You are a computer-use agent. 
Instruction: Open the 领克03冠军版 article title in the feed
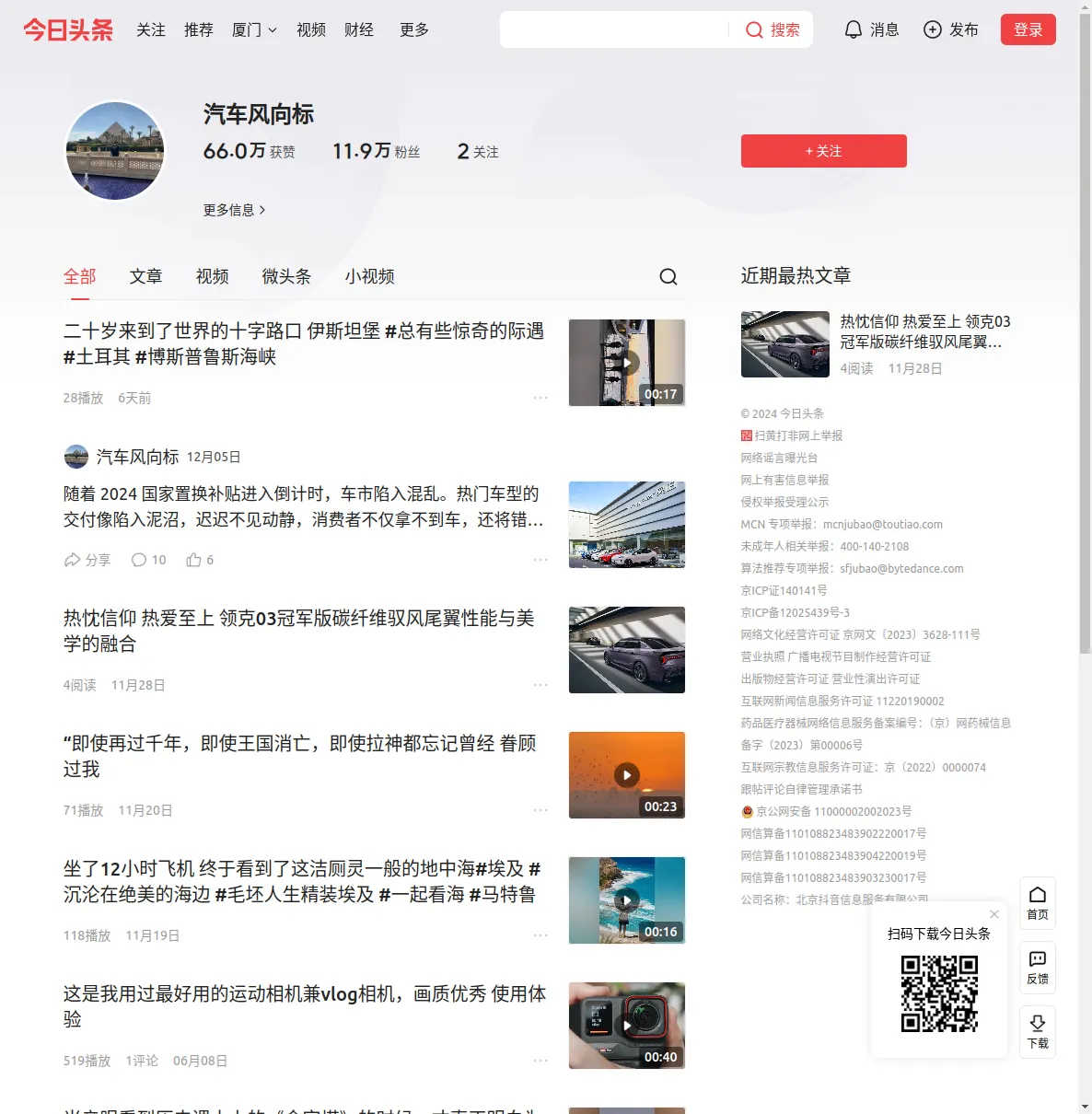coord(299,631)
